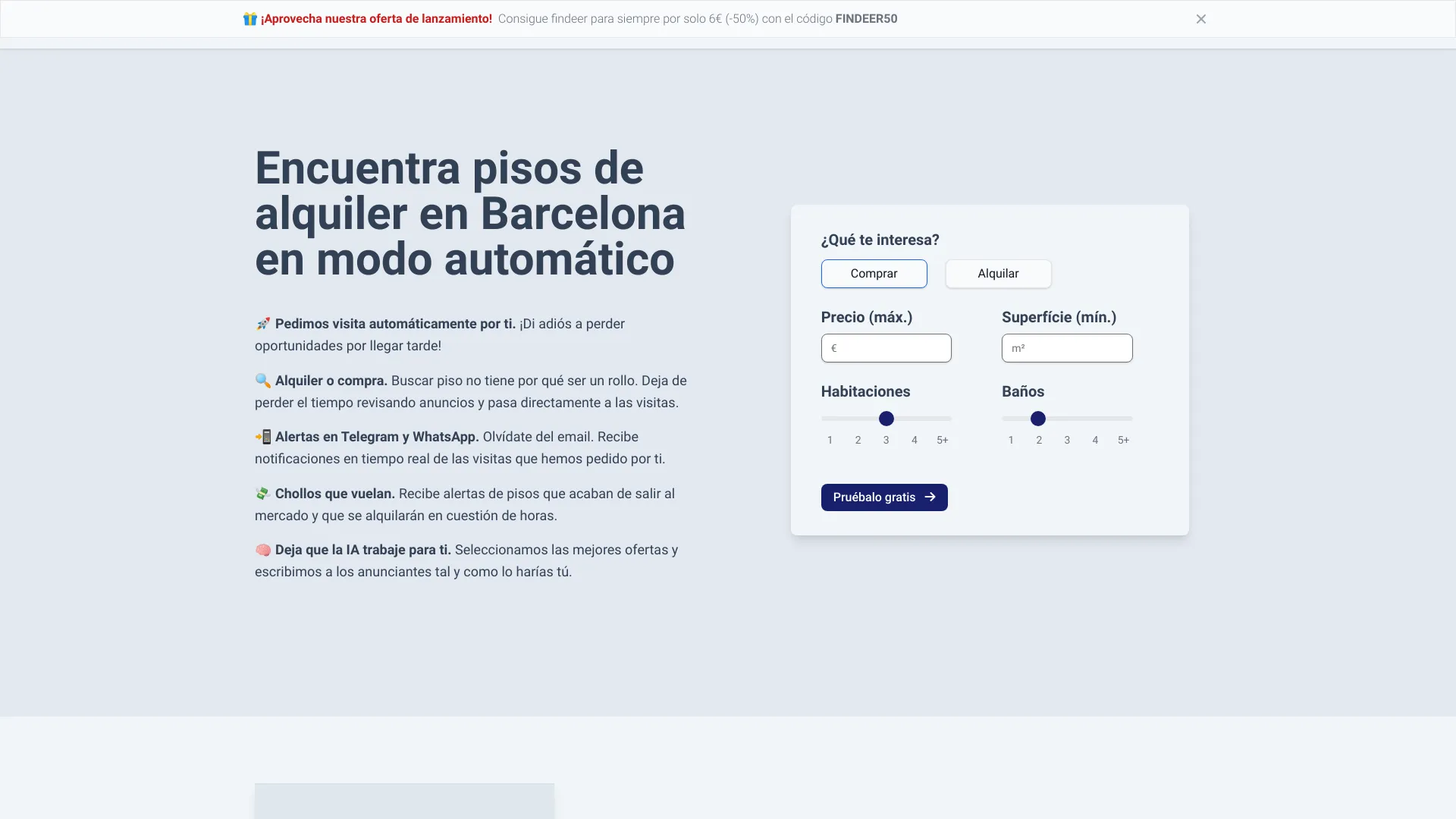Click the brain emoji next to Deja que la IA
1456x819 pixels.
point(262,550)
